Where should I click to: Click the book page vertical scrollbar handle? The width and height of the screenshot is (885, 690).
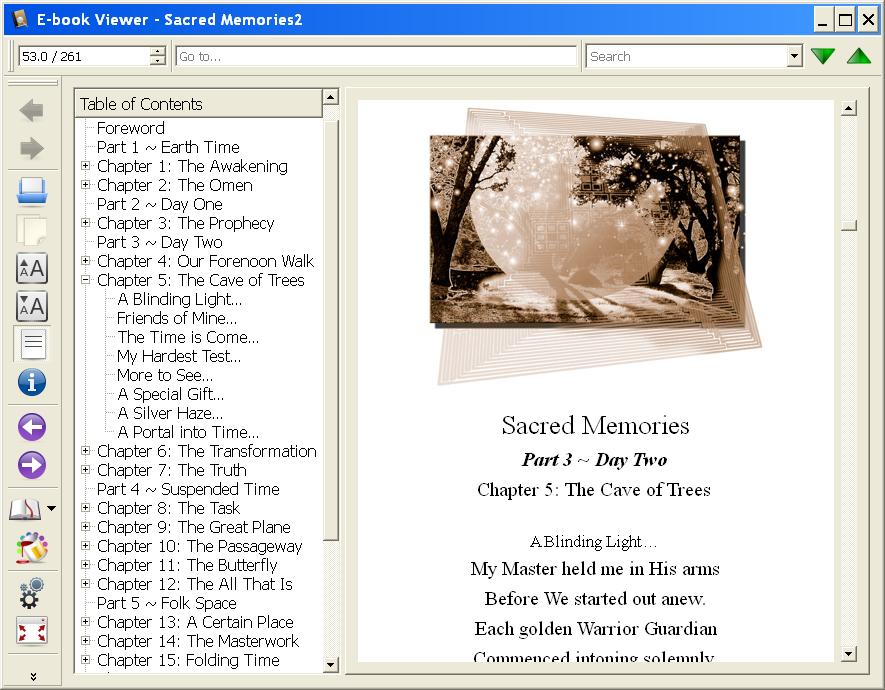848,226
